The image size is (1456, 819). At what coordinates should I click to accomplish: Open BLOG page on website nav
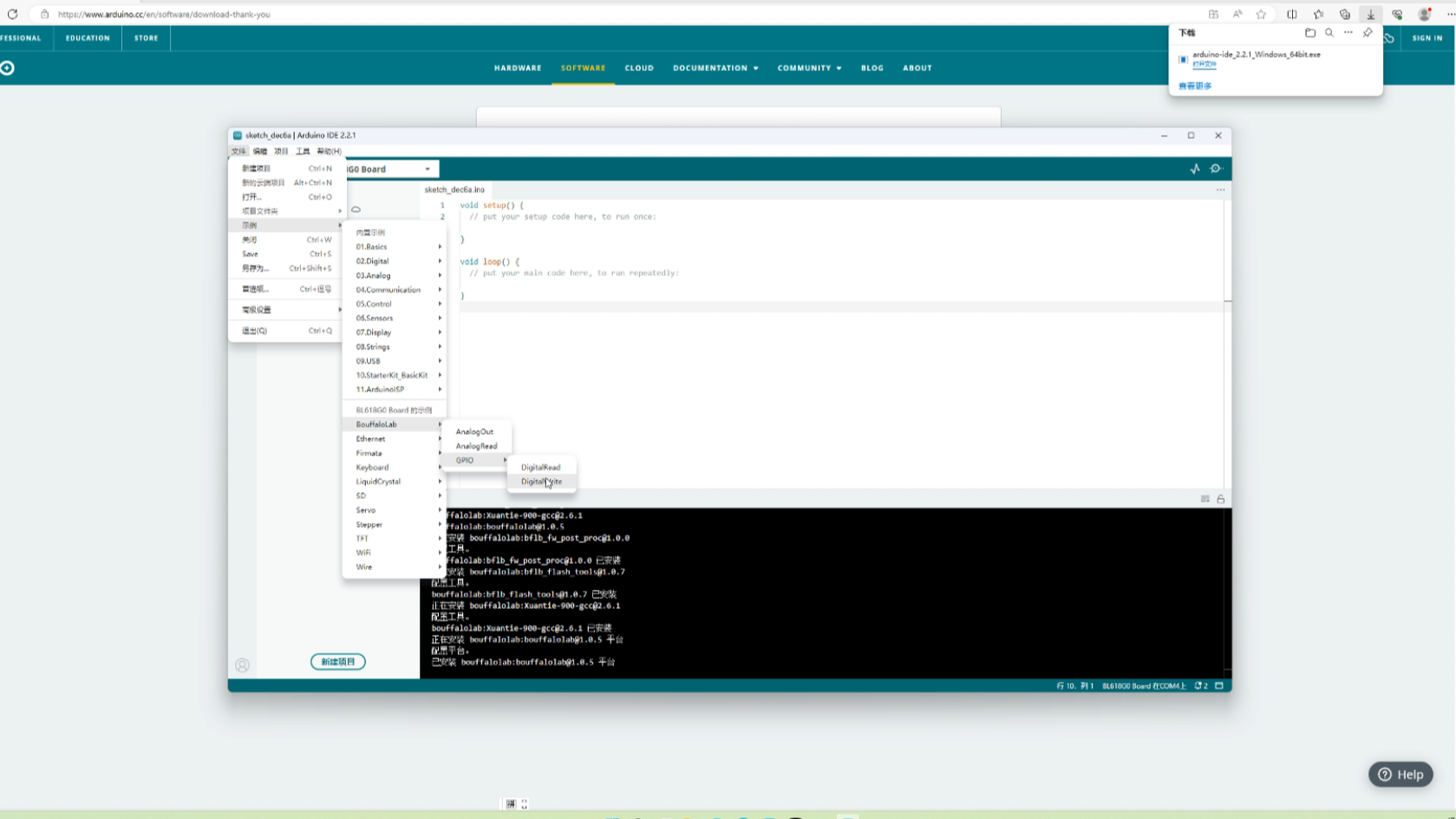tap(872, 68)
